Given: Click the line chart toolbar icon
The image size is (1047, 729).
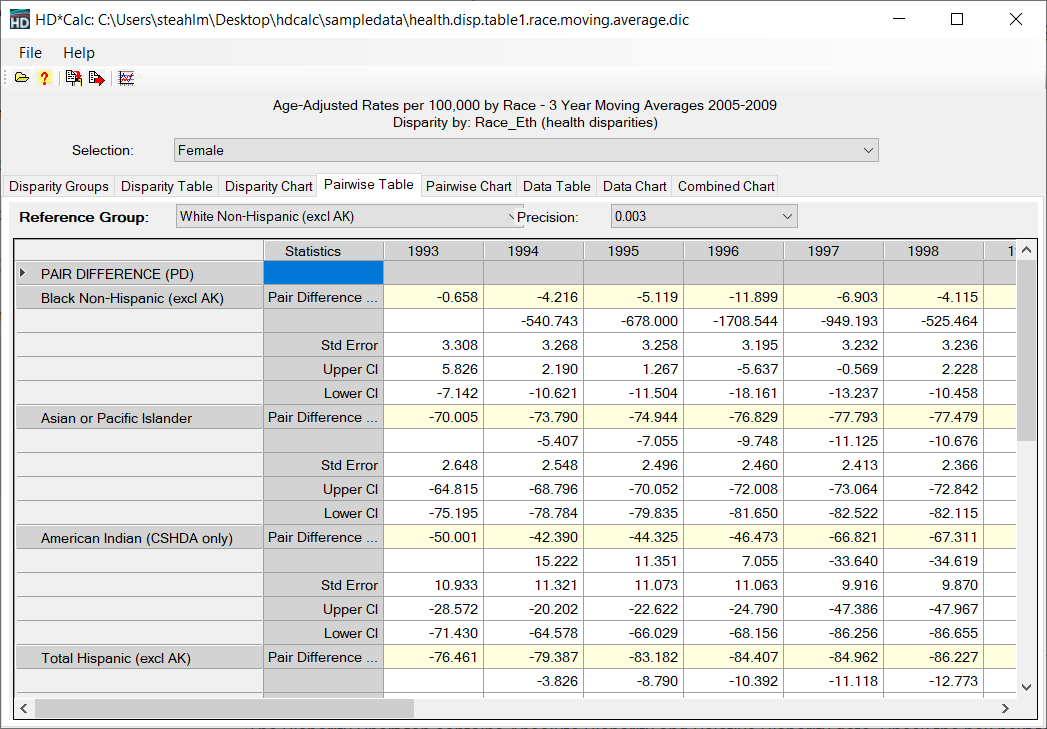Looking at the screenshot, I should tap(126, 78).
